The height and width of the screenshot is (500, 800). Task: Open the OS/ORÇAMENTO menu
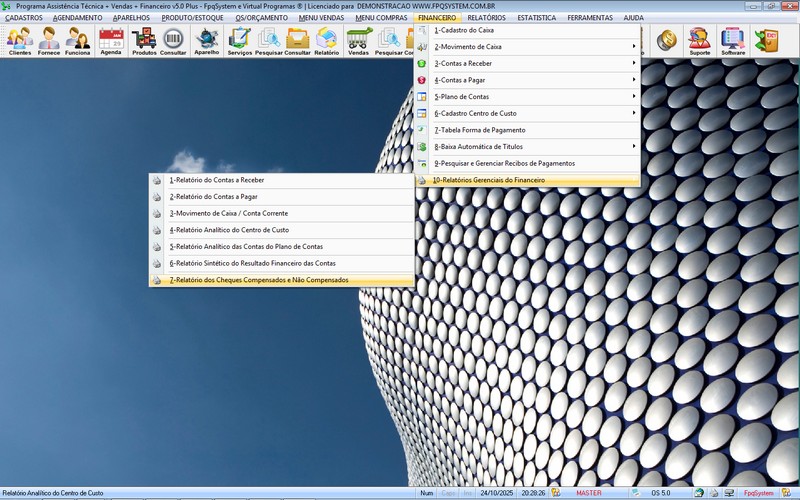point(261,18)
